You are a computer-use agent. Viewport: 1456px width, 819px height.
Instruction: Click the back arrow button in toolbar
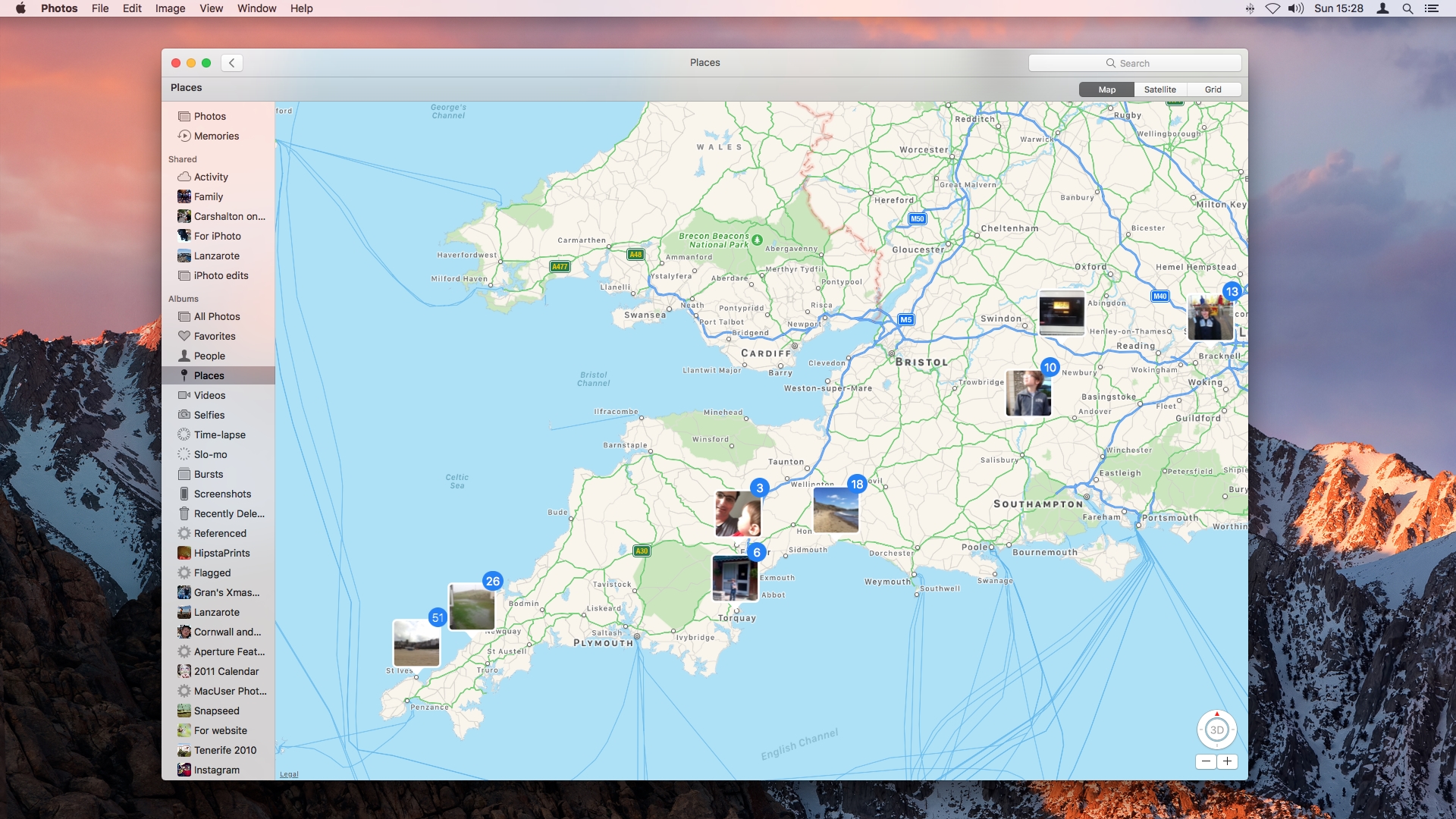coord(232,63)
